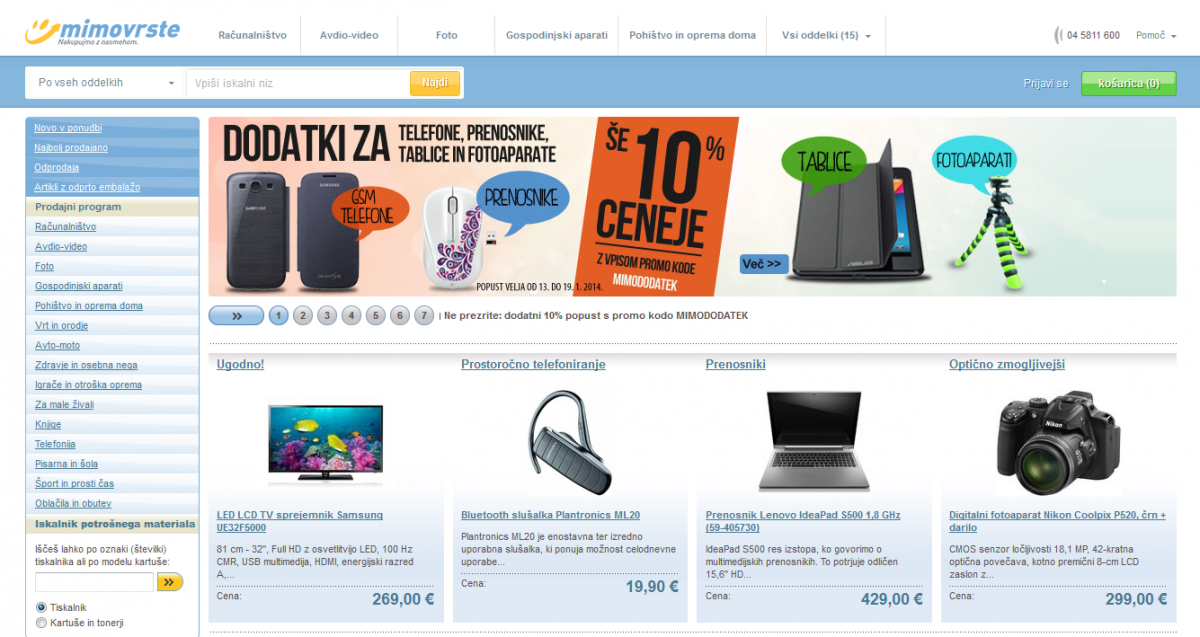Viewport: 1200px width, 637px height.
Task: Click the Najdi search button
Action: [435, 83]
